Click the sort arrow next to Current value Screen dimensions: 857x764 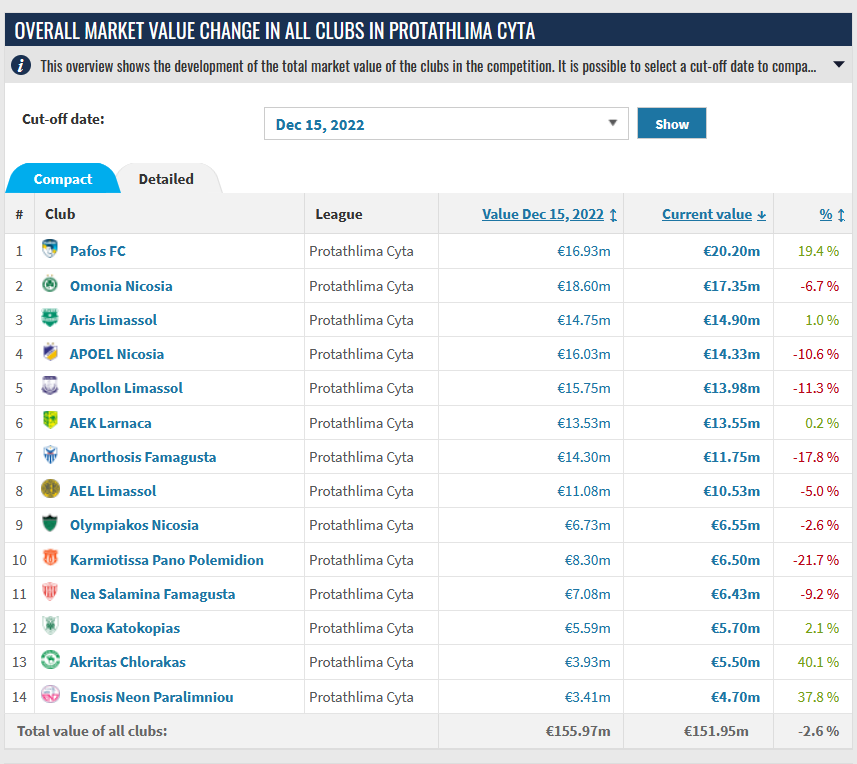pos(761,215)
